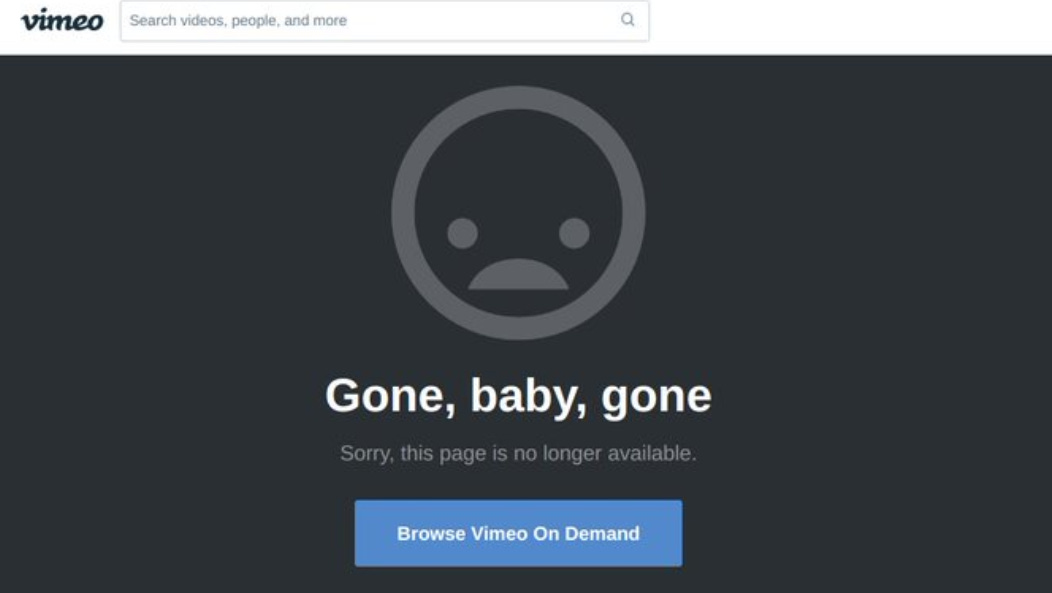Click the 'o' at the end of the Vimeo logo
This screenshot has height=593, width=1052.
pos(95,23)
